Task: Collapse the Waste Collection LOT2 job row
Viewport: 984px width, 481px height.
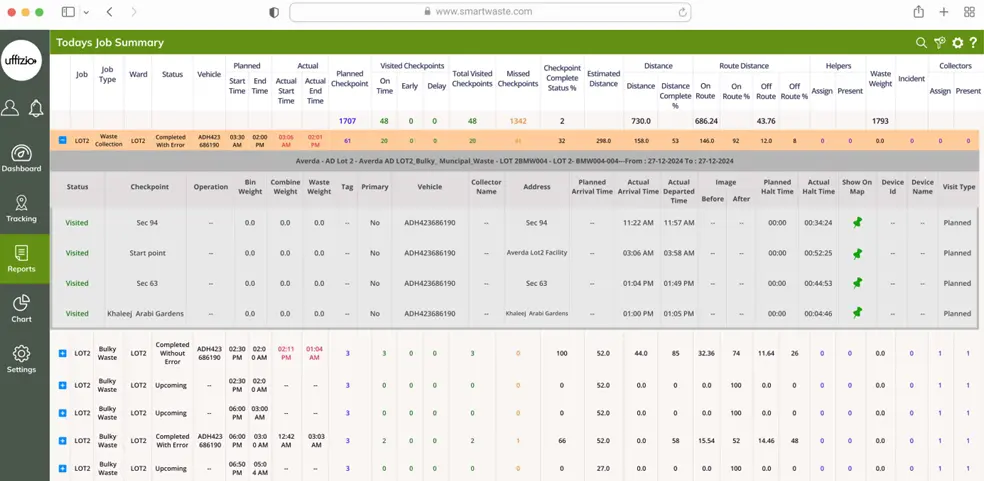Action: [62, 141]
